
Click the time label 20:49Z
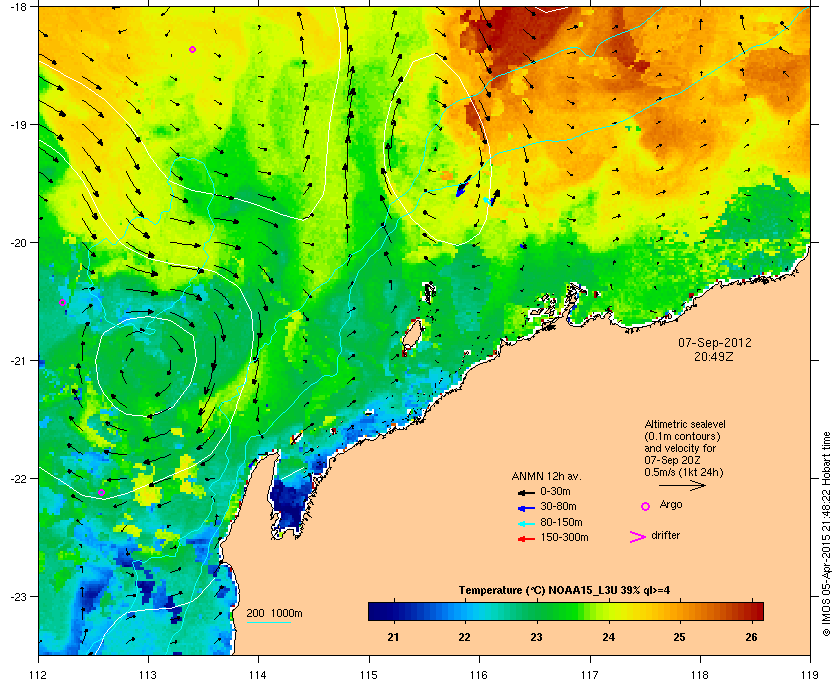714,356
